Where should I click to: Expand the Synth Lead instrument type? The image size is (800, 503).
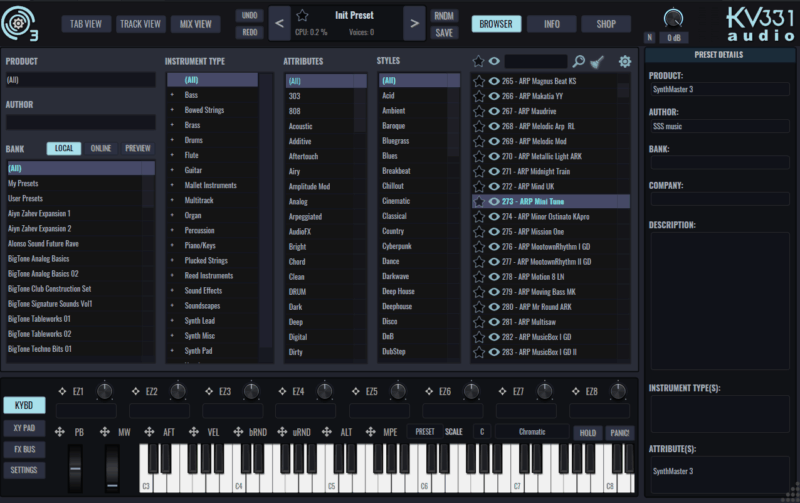coord(172,320)
